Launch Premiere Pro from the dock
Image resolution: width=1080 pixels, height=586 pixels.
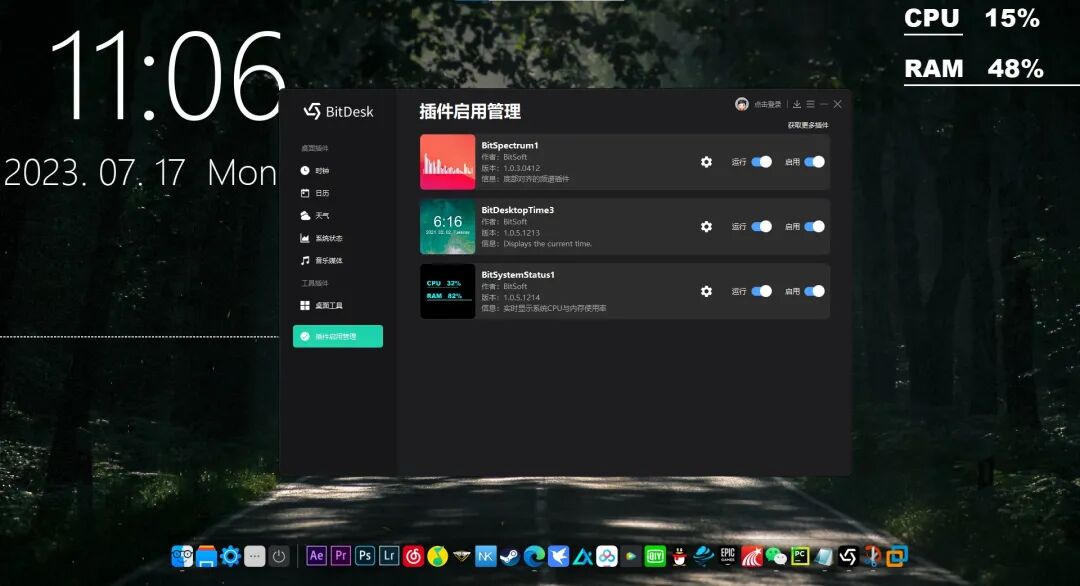tap(340, 556)
